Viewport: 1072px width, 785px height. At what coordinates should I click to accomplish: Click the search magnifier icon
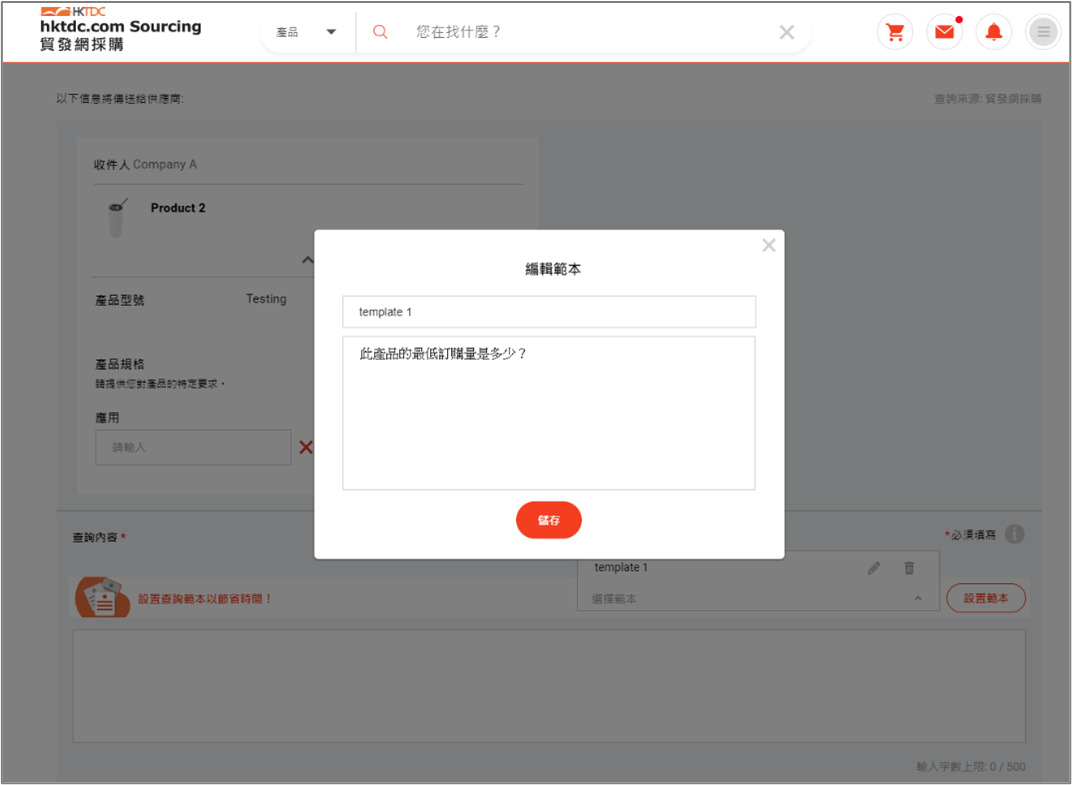(x=380, y=32)
